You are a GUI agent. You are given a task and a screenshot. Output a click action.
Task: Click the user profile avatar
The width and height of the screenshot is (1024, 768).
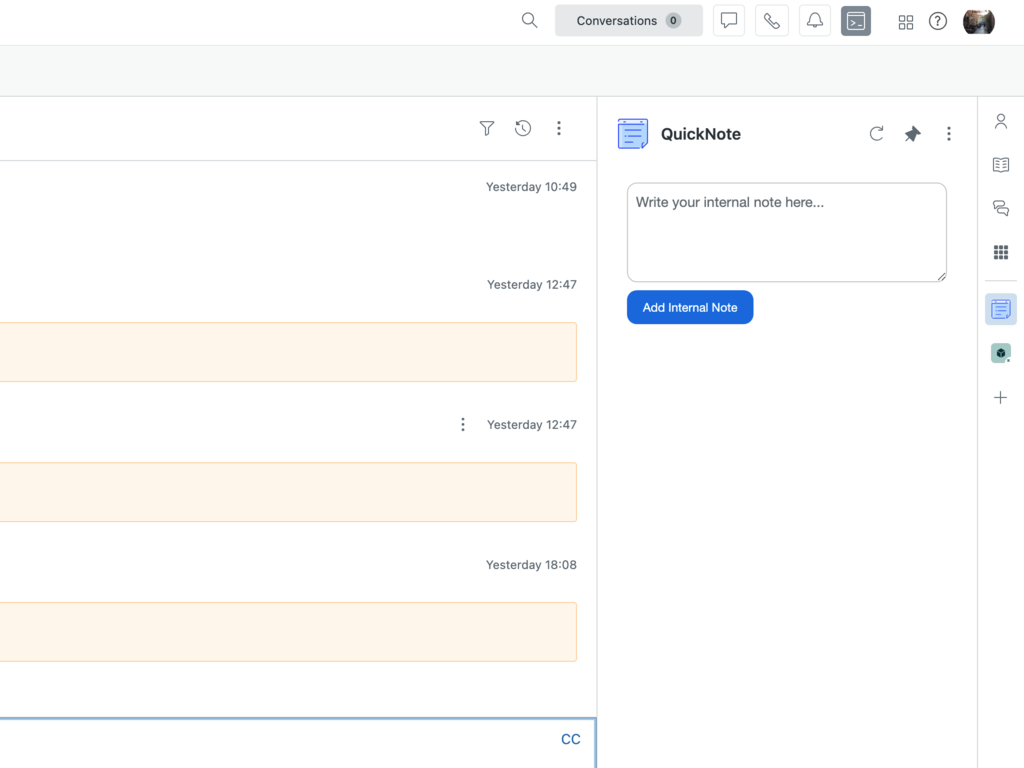tap(978, 21)
